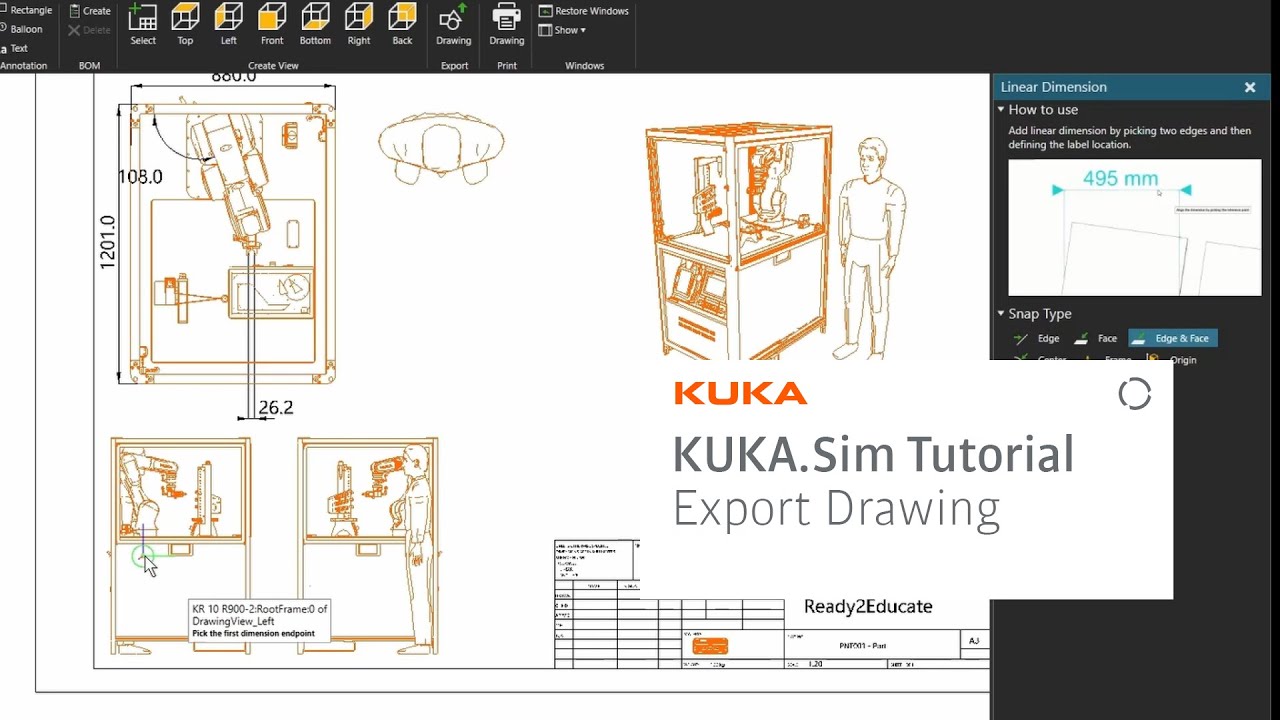Click the Export Drawing icon

click(453, 25)
